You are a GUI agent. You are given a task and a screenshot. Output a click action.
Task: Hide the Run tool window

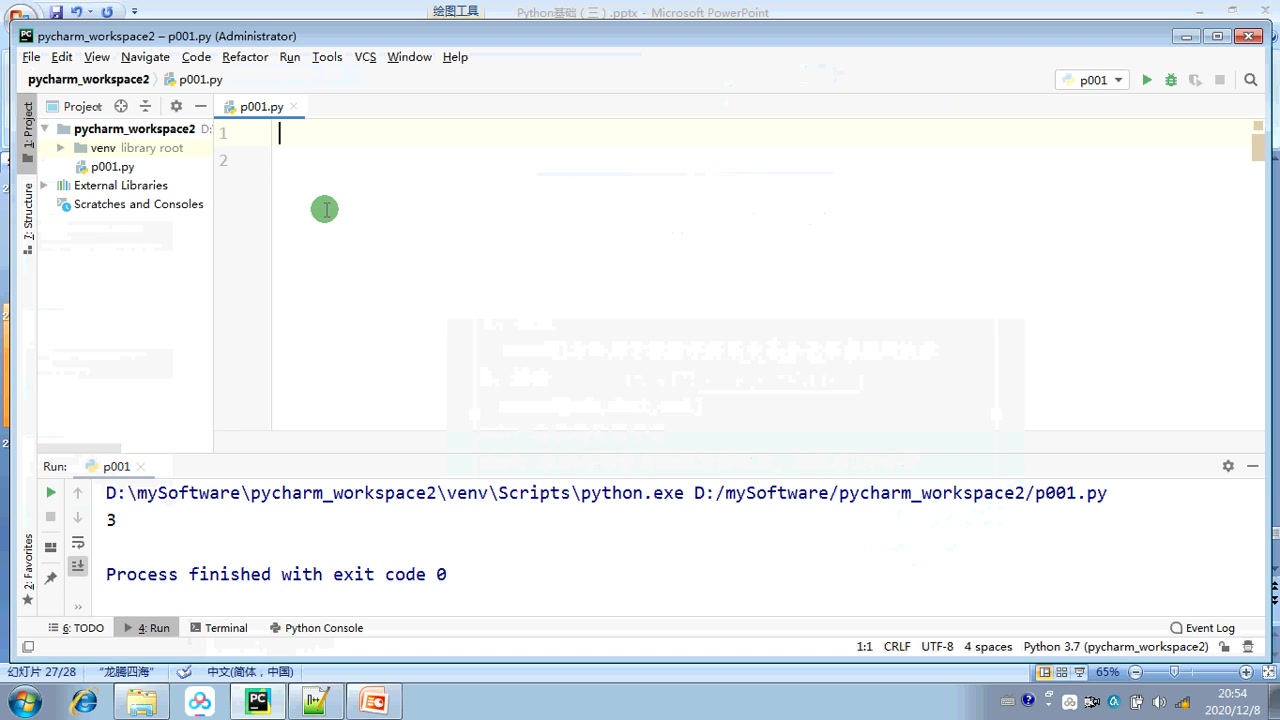pyautogui.click(x=1254, y=466)
